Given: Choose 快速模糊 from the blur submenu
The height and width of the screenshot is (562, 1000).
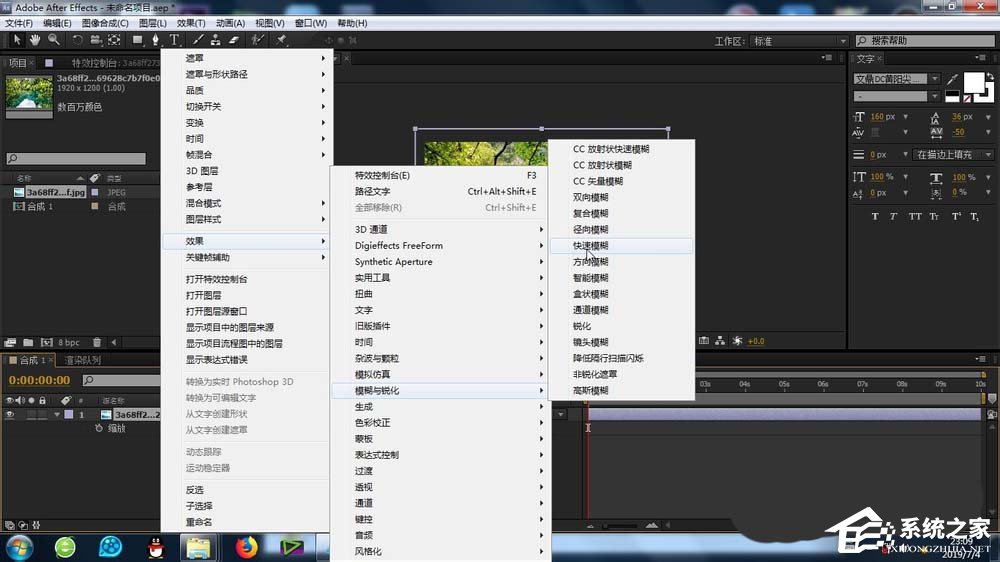Looking at the screenshot, I should 590,246.
